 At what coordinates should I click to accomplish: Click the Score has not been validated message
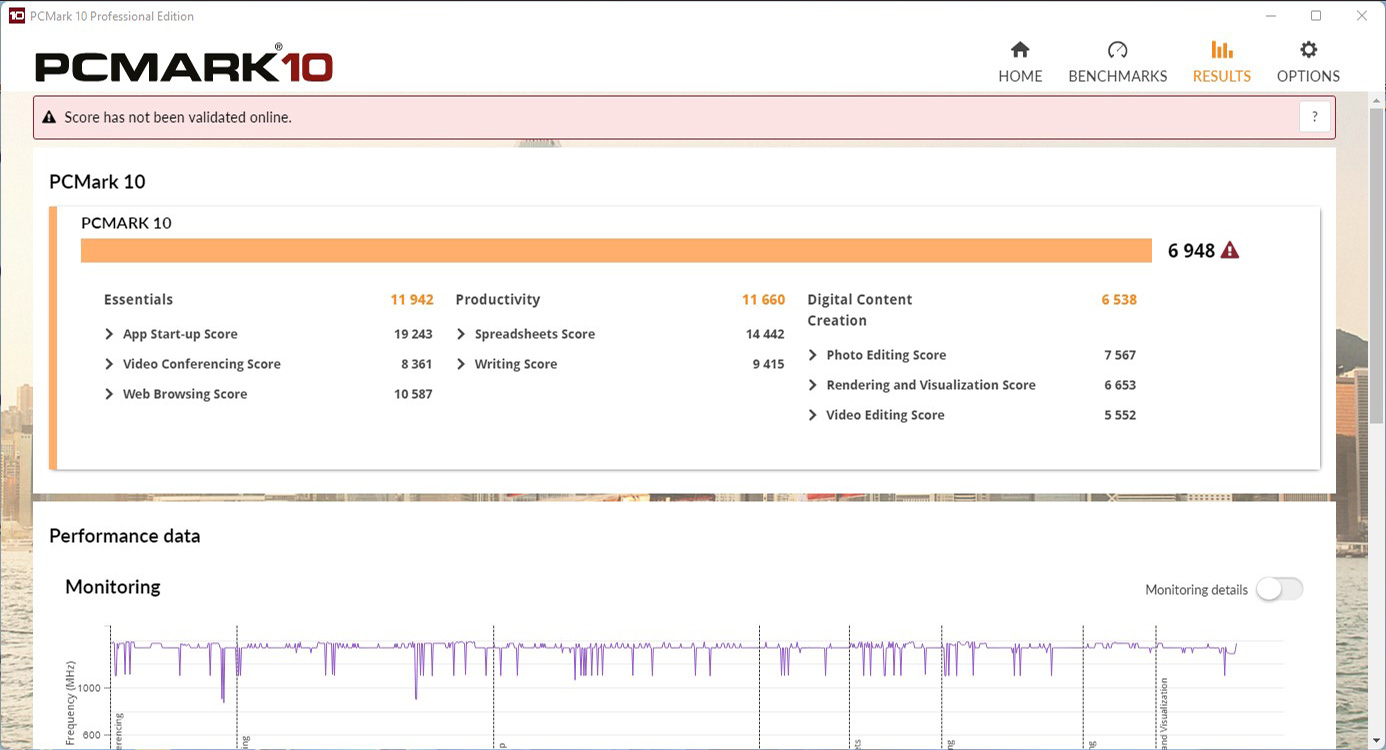(x=178, y=117)
